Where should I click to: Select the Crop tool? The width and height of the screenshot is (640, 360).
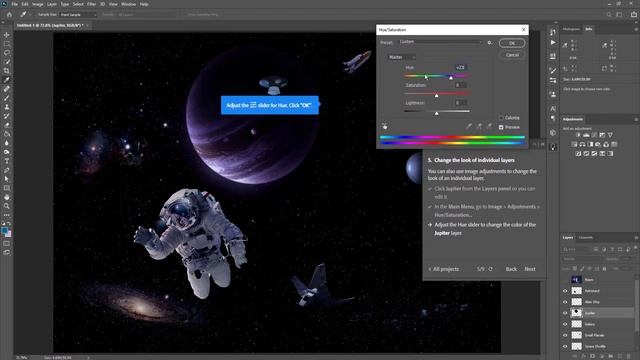pyautogui.click(x=7, y=71)
